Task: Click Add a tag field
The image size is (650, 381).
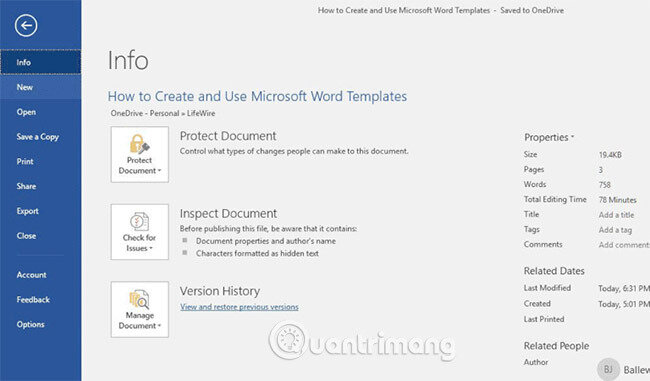Action: (x=615, y=230)
